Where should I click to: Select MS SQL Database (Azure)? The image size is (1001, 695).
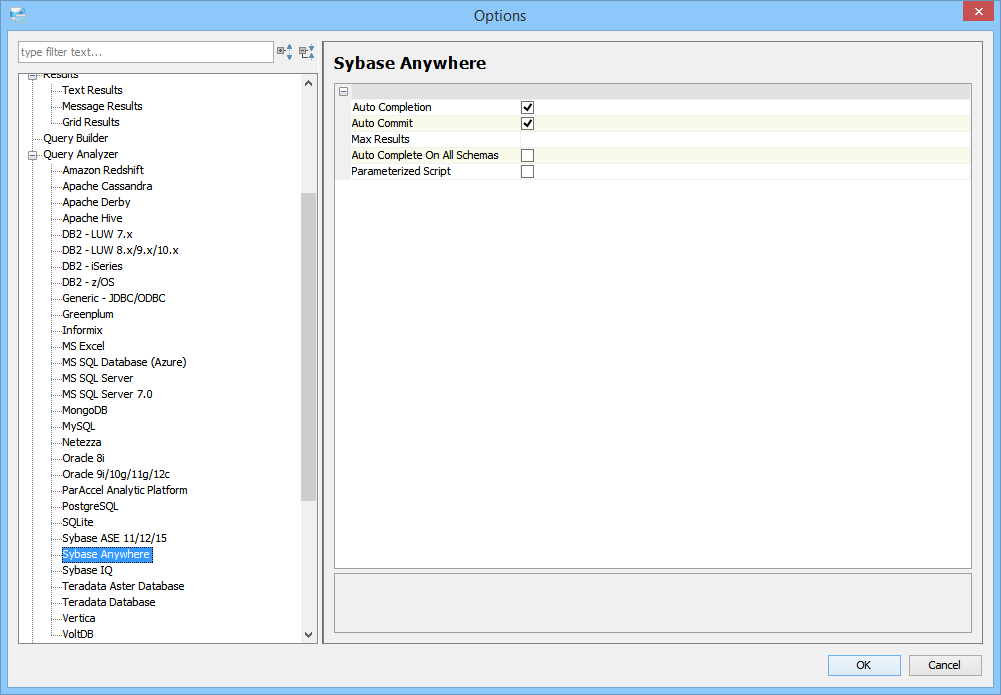pyautogui.click(x=124, y=362)
